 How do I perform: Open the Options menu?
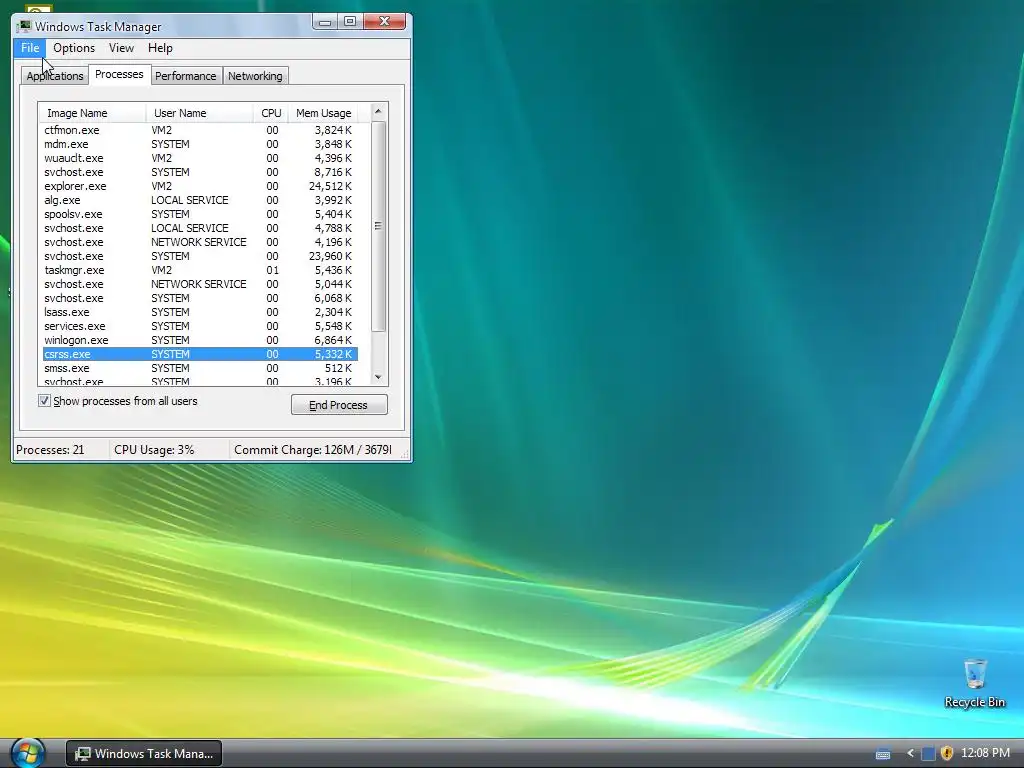[x=74, y=48]
